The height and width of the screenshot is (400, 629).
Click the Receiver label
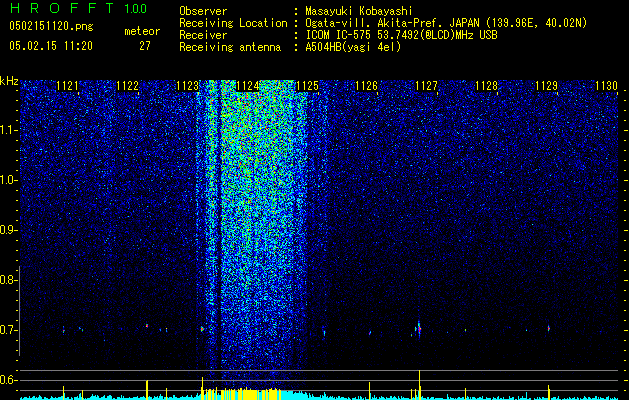click(203, 35)
